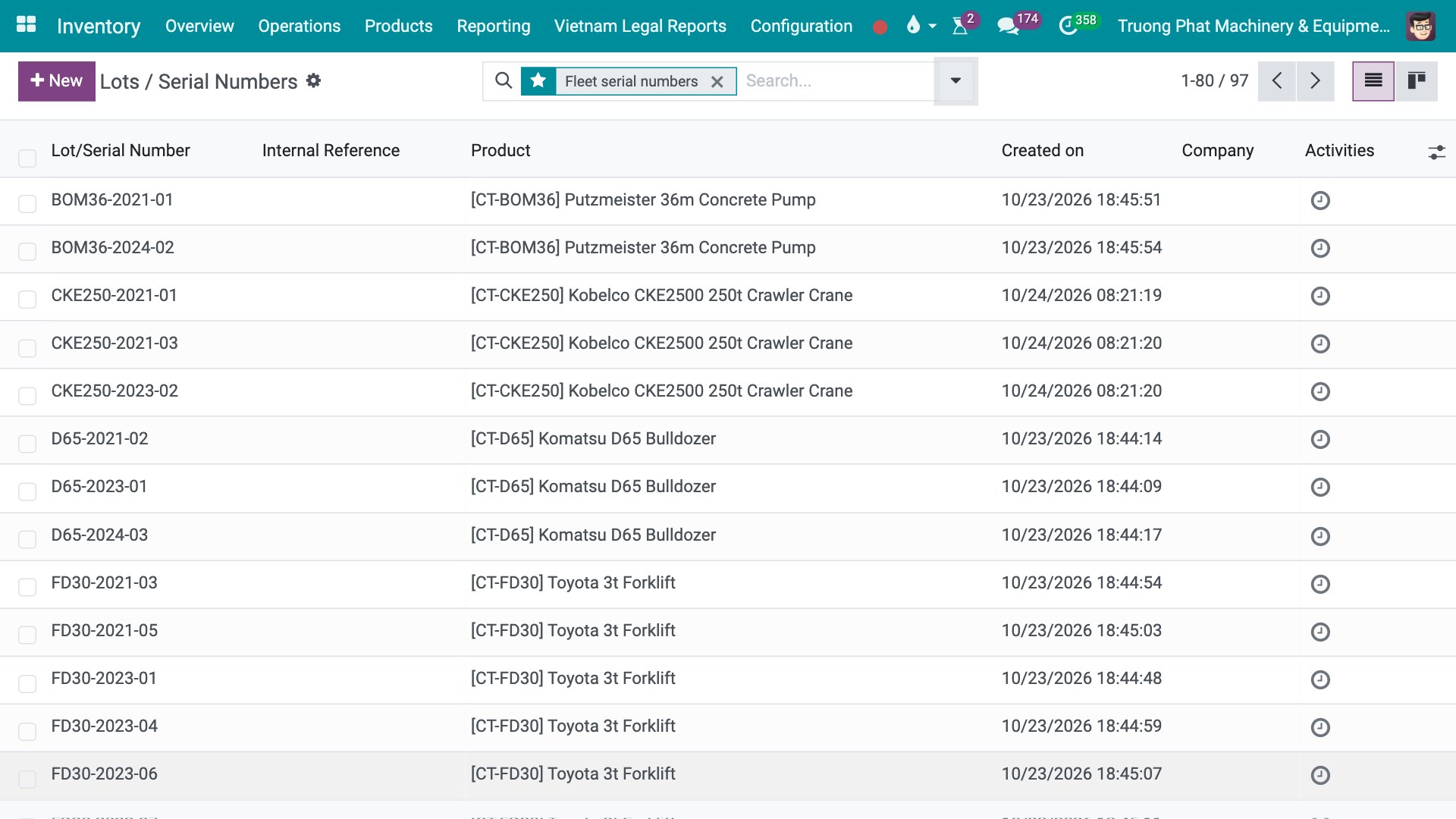Open the Operations menu

[299, 26]
